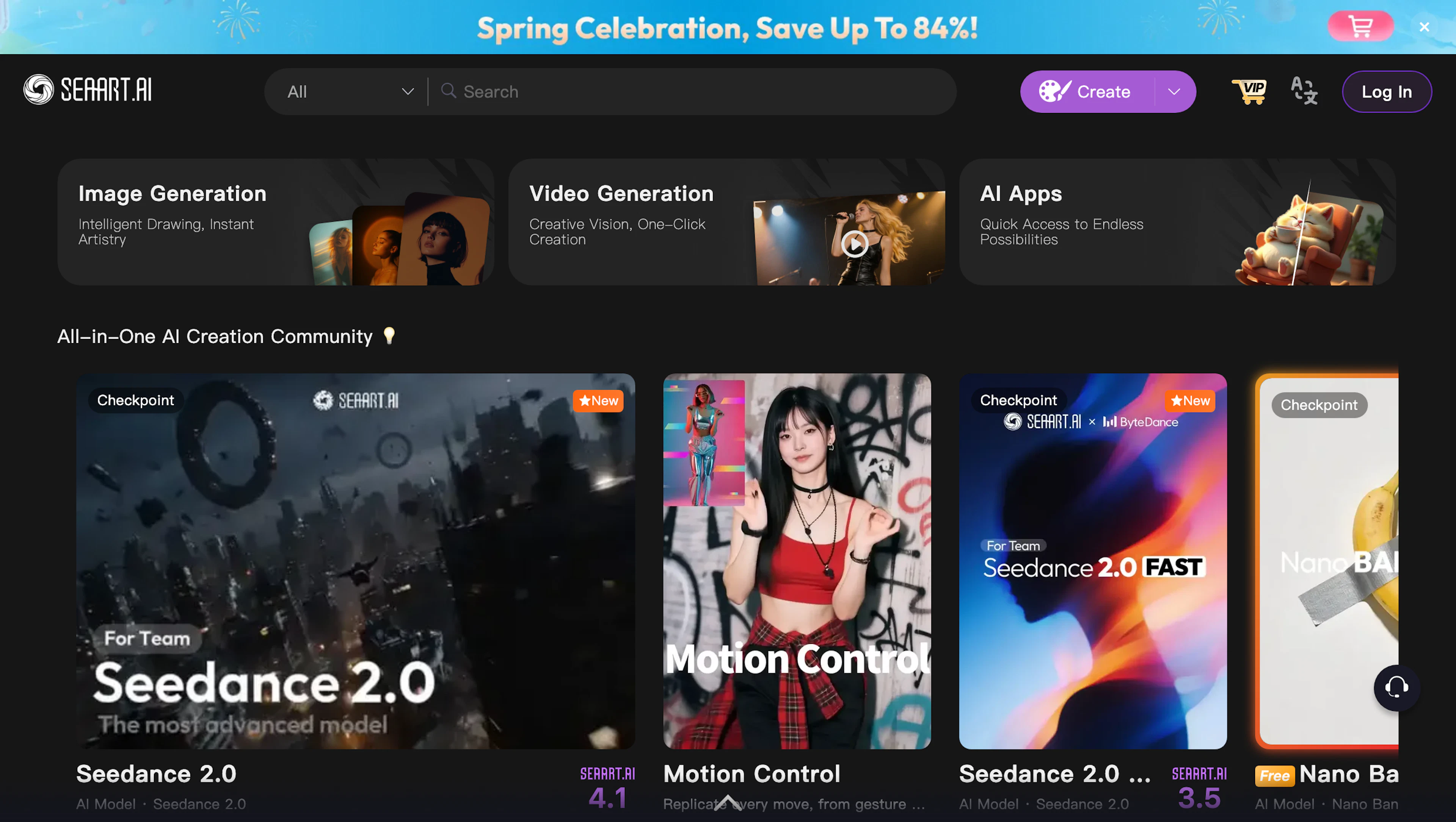This screenshot has height=822, width=1456.
Task: Click the Spring Celebration banner text
Action: (x=728, y=28)
